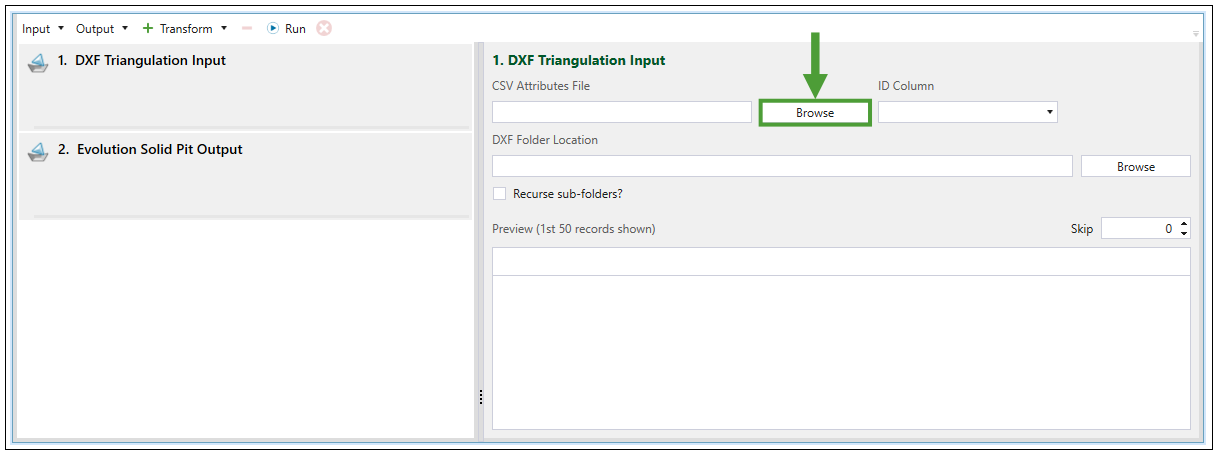Decrease the Skip value with down arrow
1224x460 pixels.
(x=1184, y=234)
